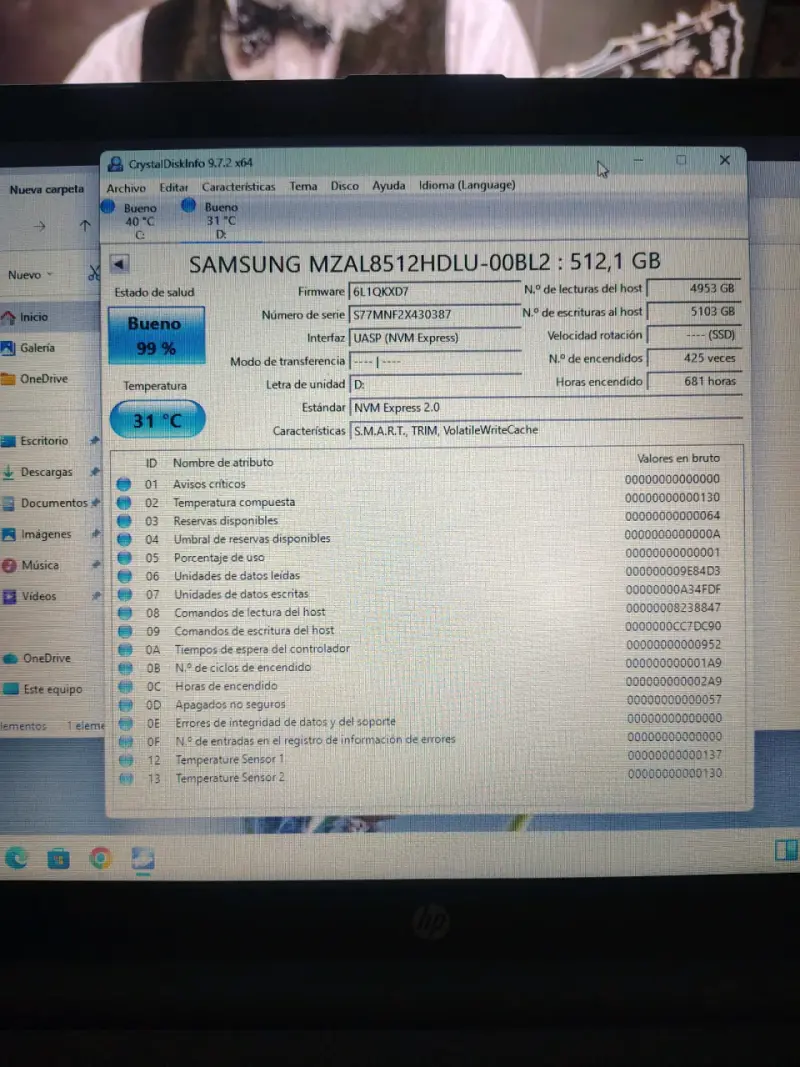Click the Interfaz field UASP (NVM Express)
This screenshot has height=1067, width=800.
point(434,338)
